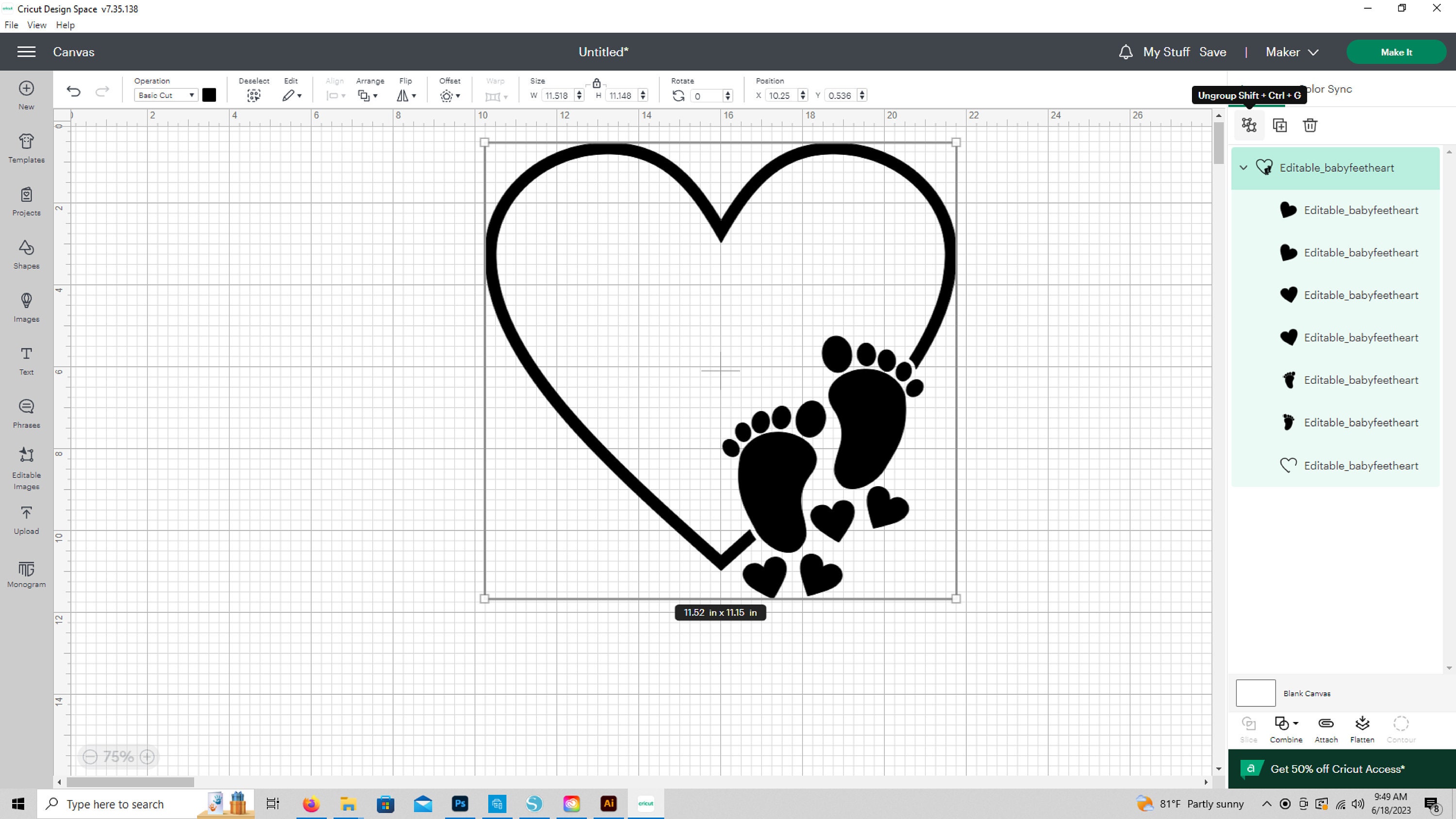Open the Flip dropdown
1456x819 pixels.
click(406, 96)
